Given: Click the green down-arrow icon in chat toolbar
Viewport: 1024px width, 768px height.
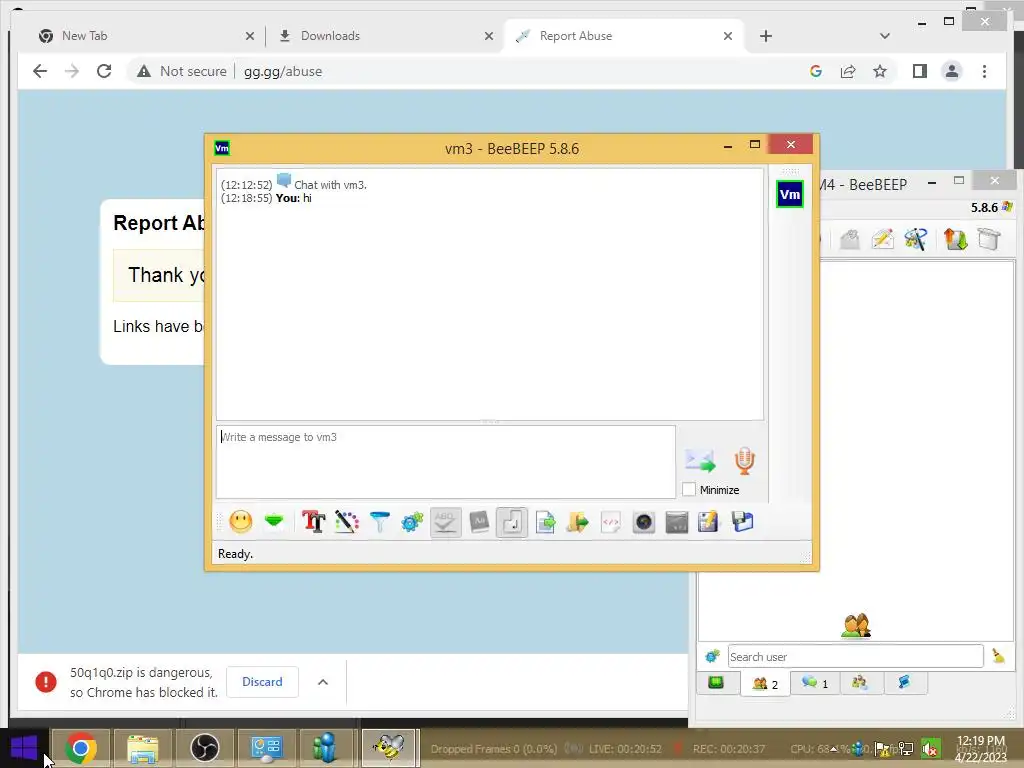Looking at the screenshot, I should (x=274, y=521).
